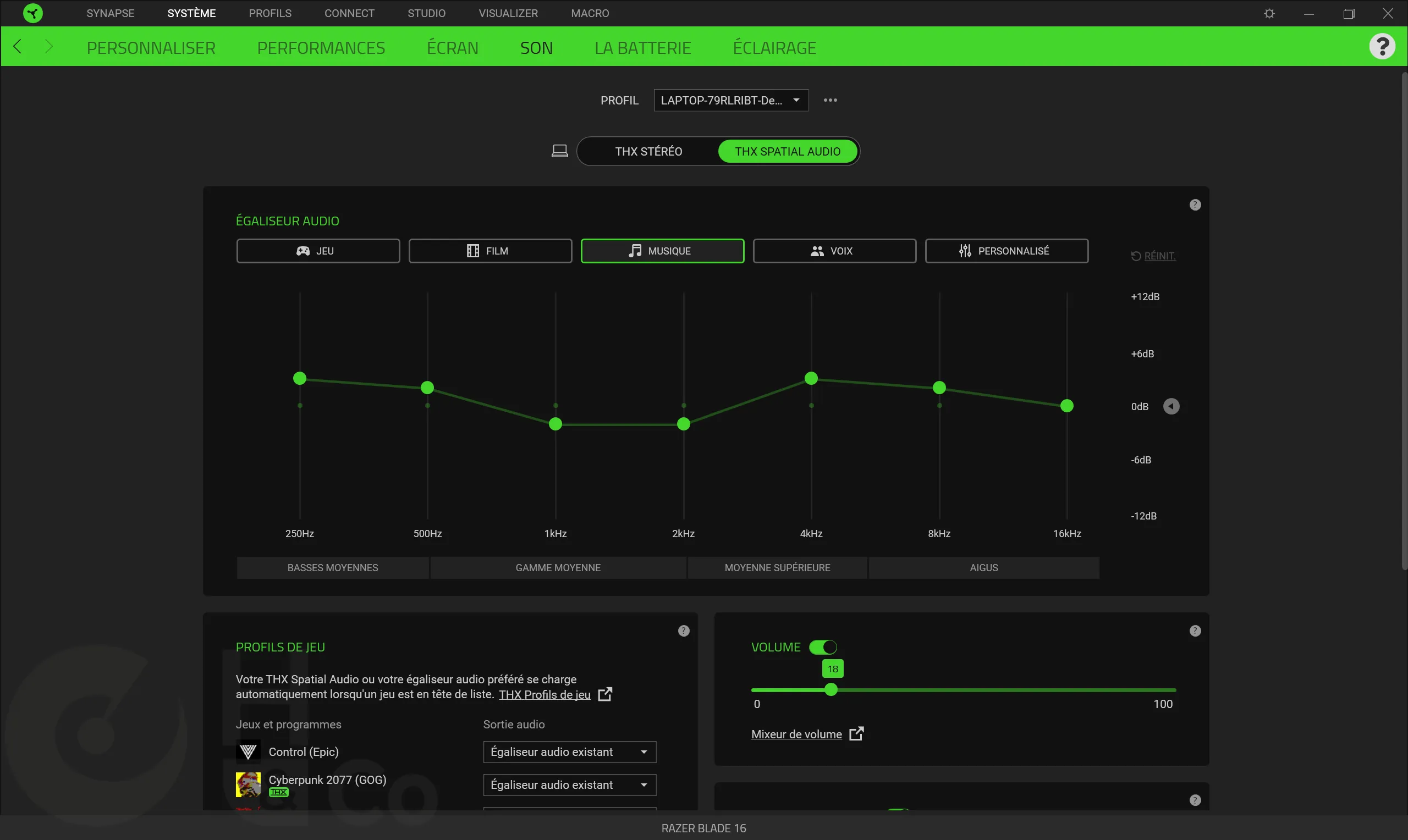The height and width of the screenshot is (840, 1408).
Task: Open La Batterie section
Action: 642,47
